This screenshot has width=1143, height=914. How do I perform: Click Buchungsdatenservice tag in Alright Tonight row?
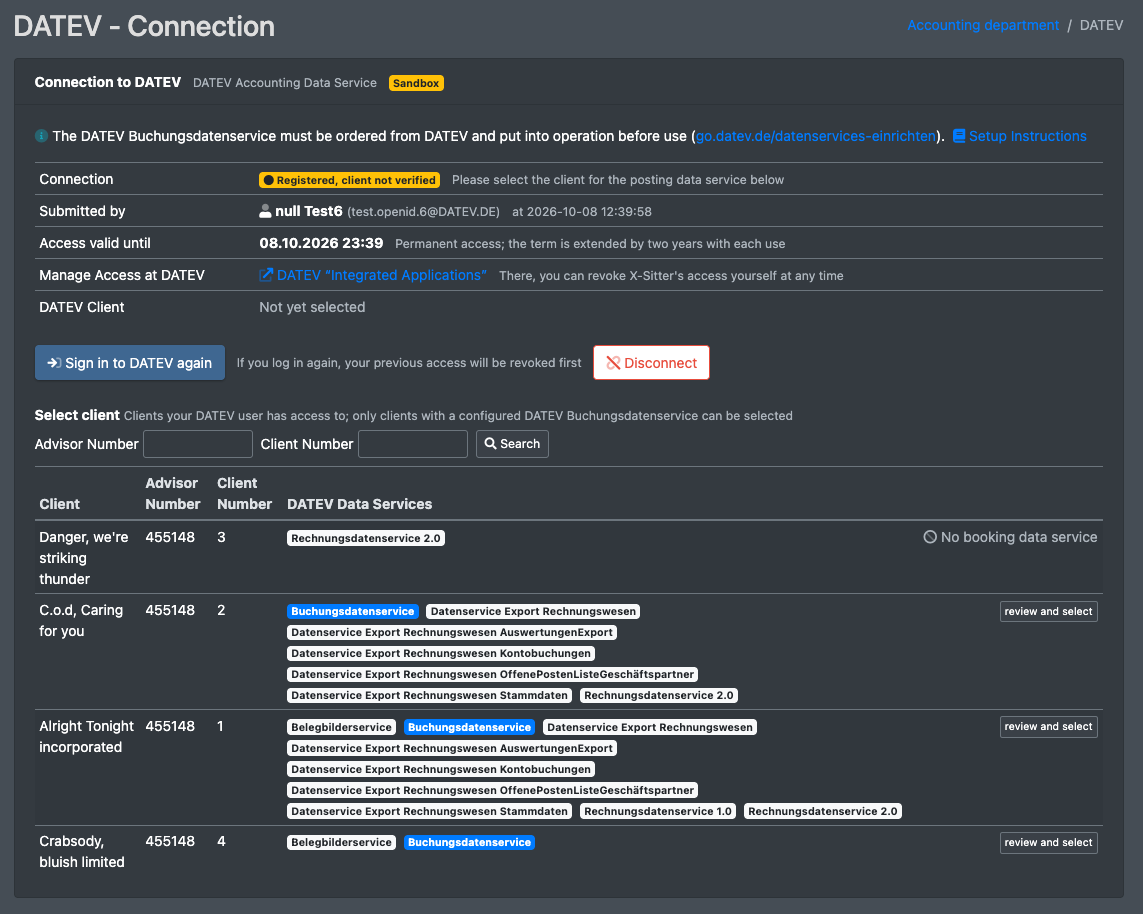(469, 727)
